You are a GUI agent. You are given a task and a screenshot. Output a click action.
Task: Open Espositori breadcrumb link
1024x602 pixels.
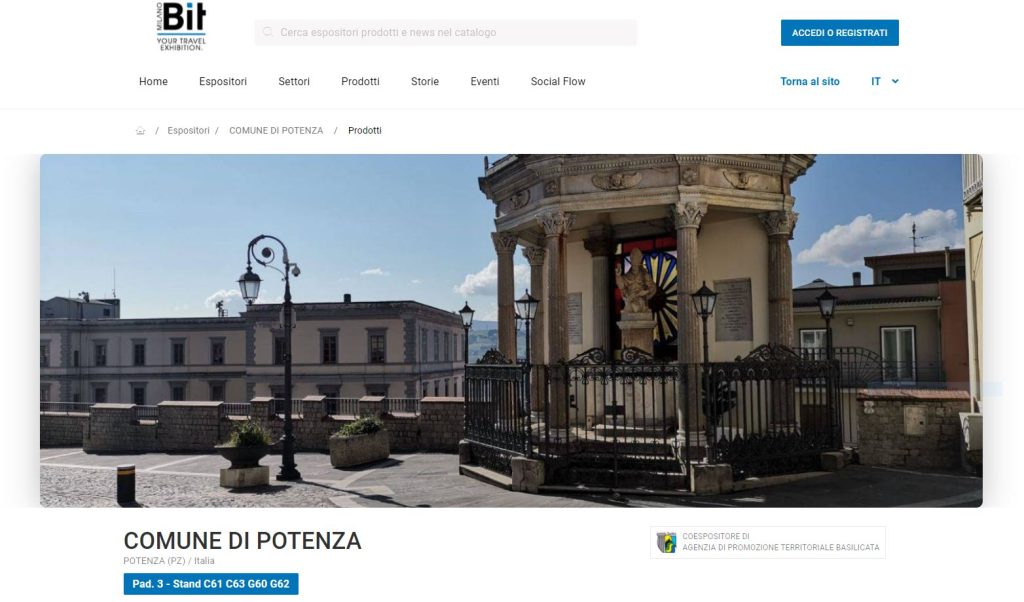pos(188,131)
